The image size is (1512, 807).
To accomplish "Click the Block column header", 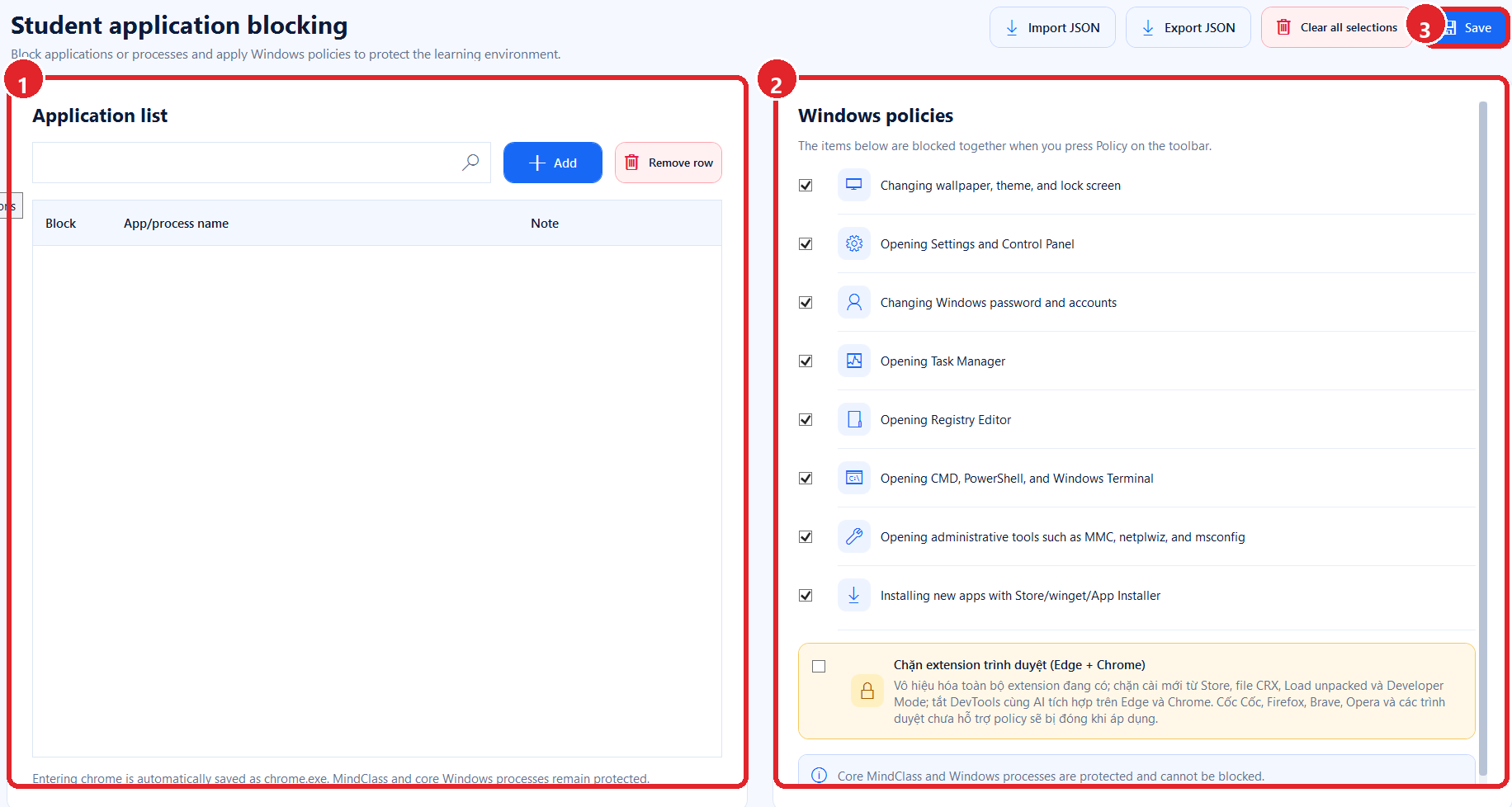I will point(60,223).
